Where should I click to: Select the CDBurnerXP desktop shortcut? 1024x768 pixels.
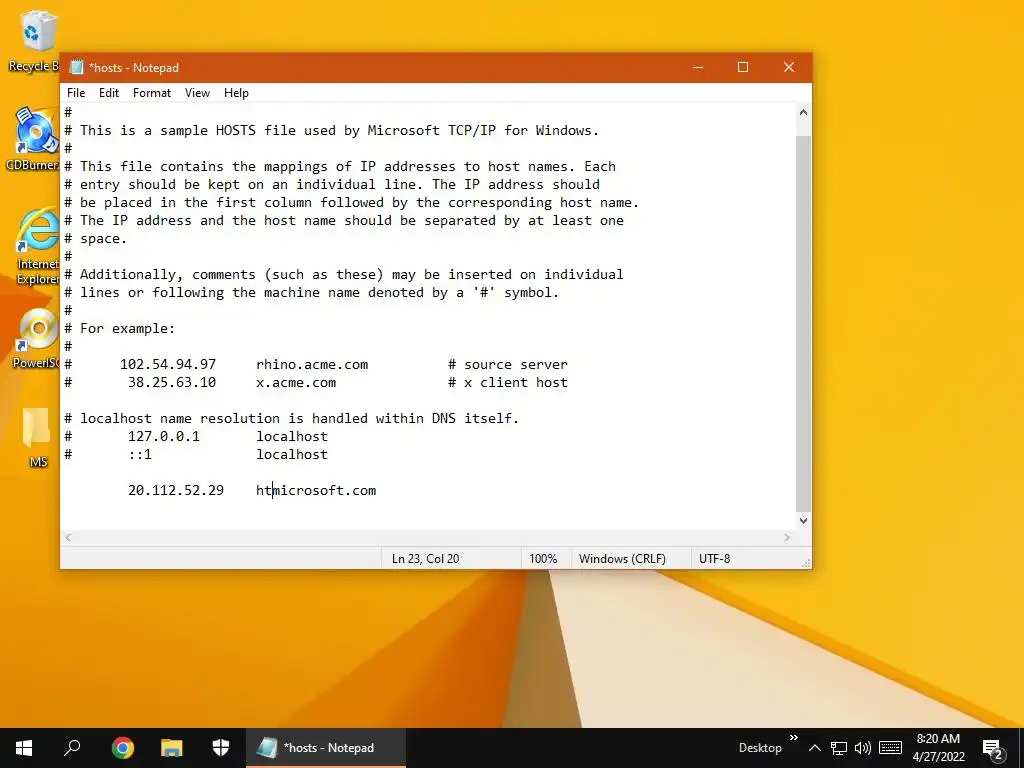[x=33, y=138]
